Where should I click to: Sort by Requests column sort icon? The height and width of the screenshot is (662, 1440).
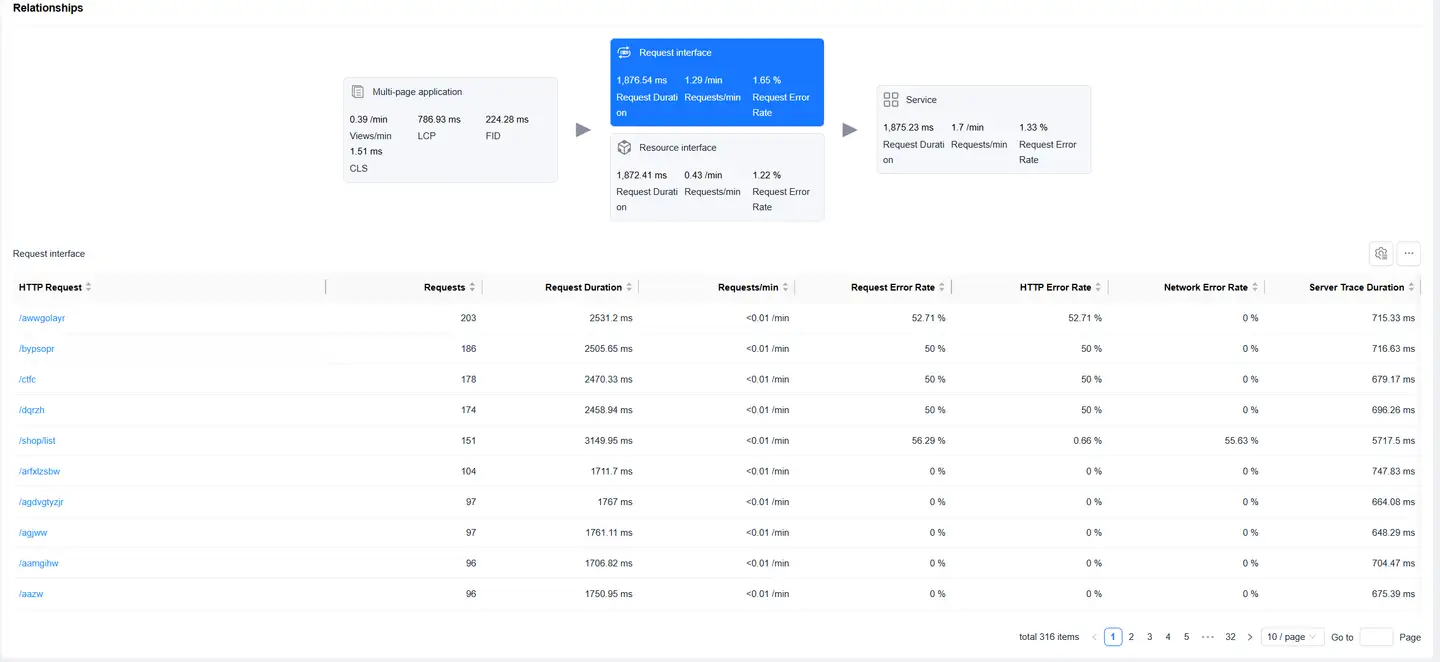472,288
